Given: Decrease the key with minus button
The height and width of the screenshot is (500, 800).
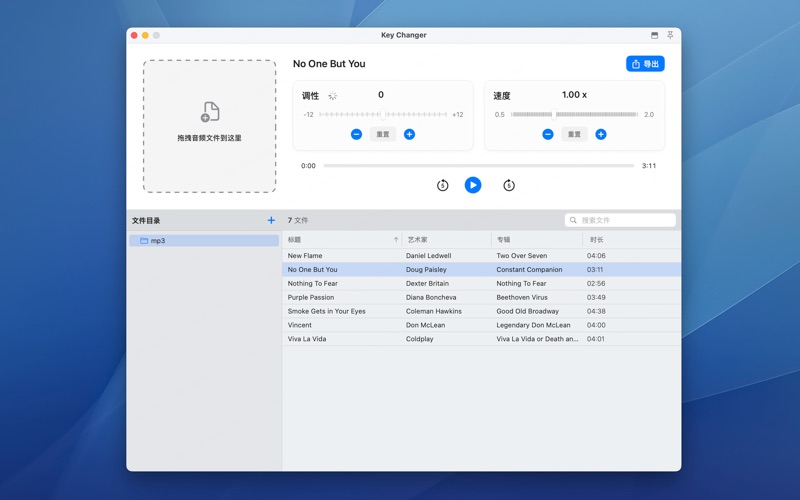Looking at the screenshot, I should pyautogui.click(x=356, y=134).
